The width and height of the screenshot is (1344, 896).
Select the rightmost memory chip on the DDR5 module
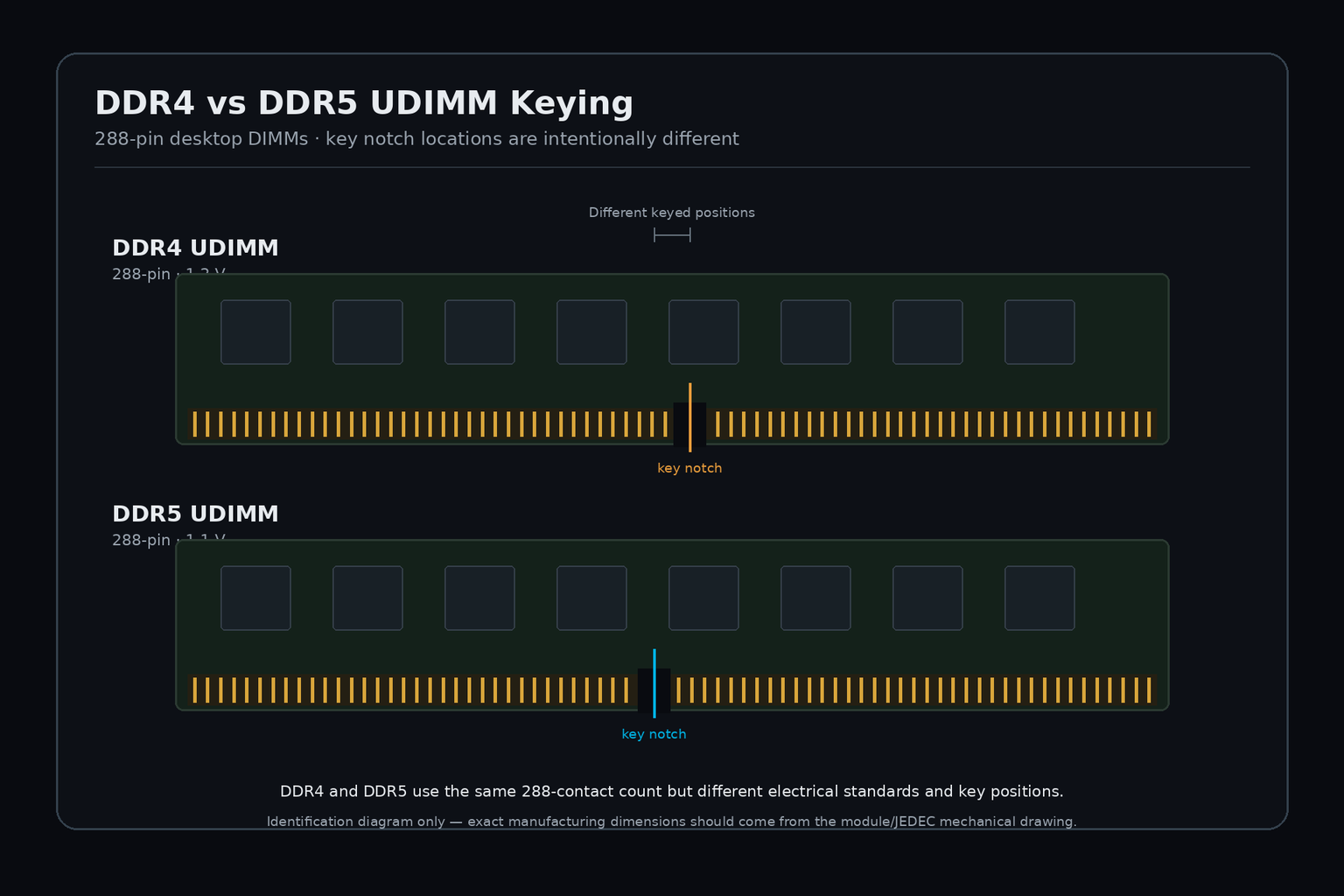[1039, 598]
